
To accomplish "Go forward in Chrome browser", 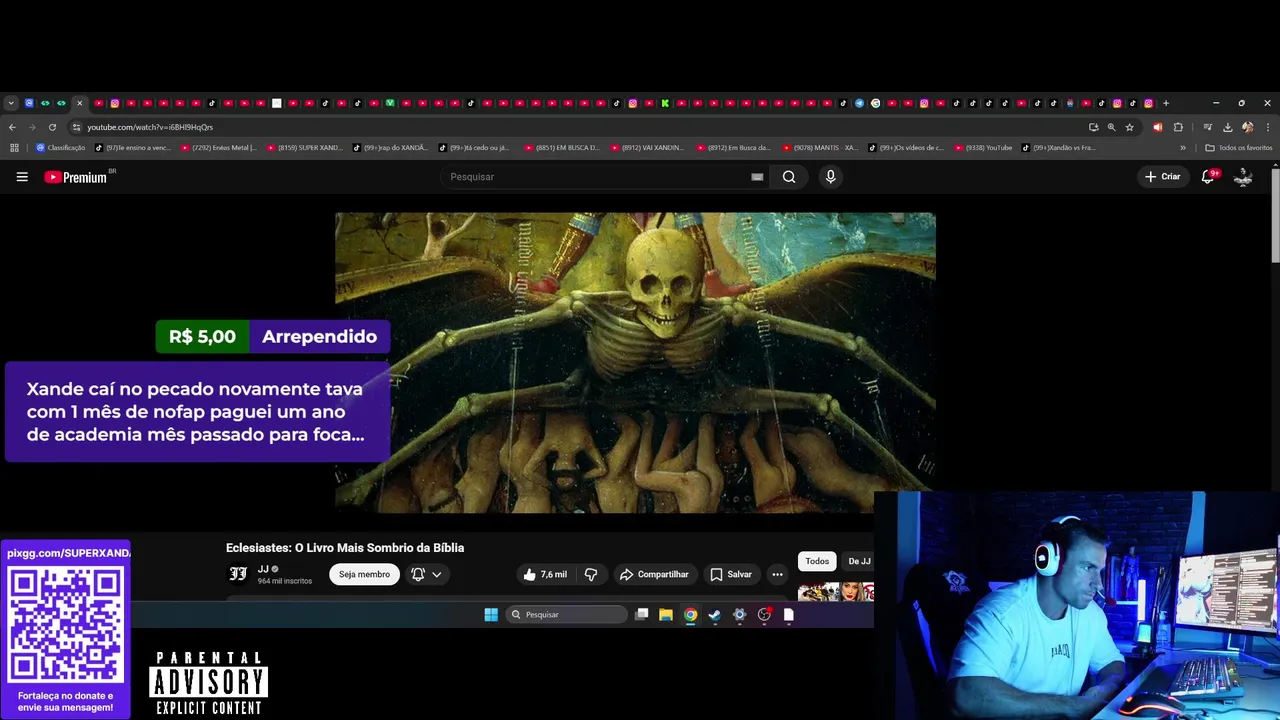I will point(32,127).
